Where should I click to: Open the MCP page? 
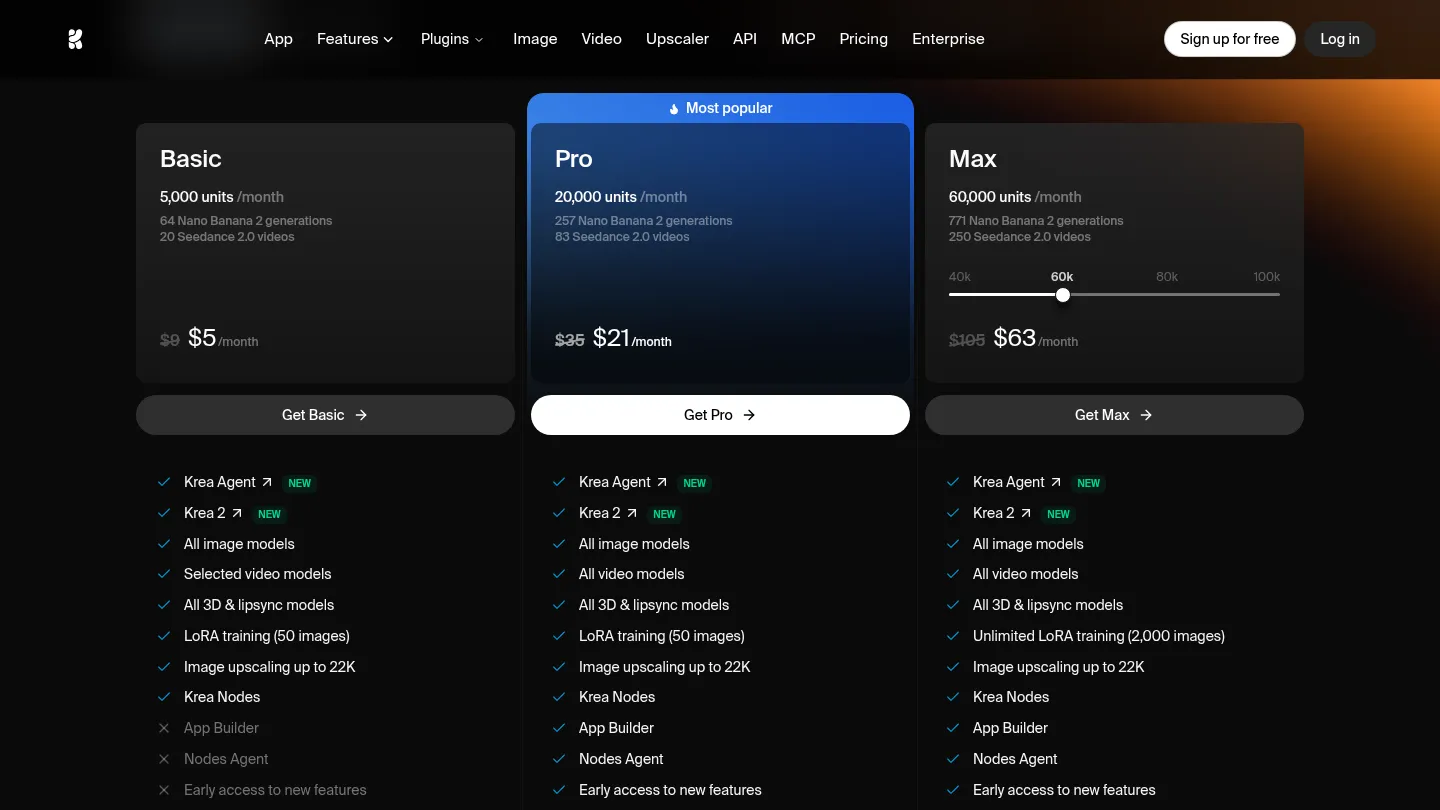coord(798,39)
